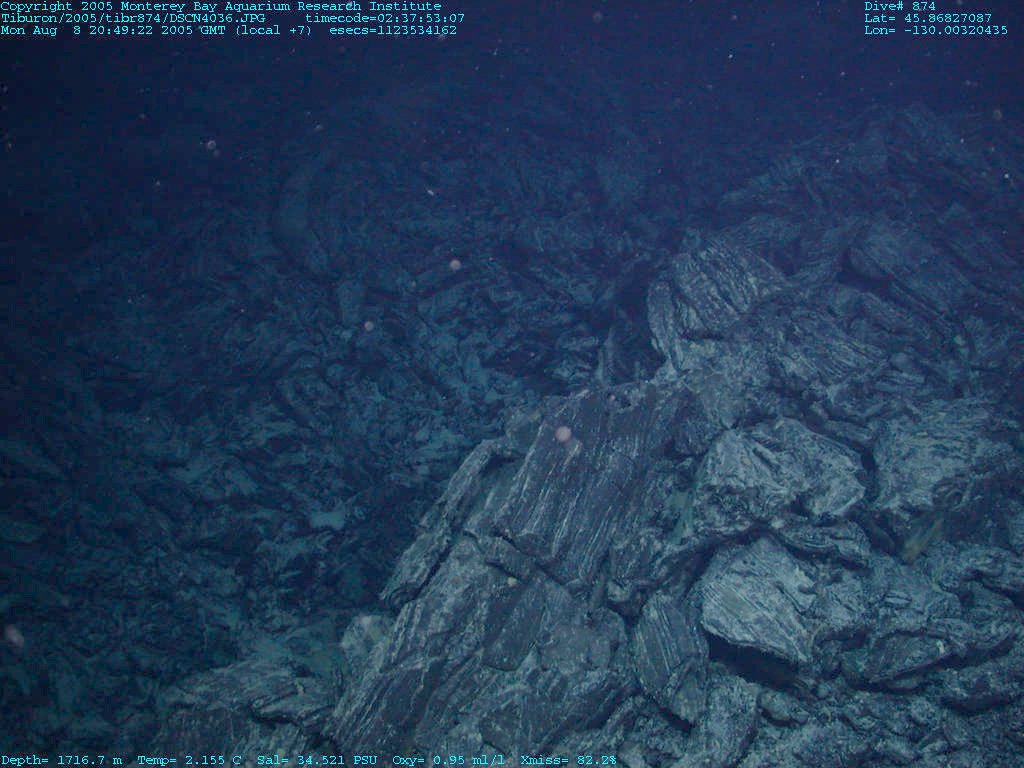Screen dimensions: 1024x768
Task: Click the white particle floating over the central slab
Action: pyautogui.click(x=563, y=434)
